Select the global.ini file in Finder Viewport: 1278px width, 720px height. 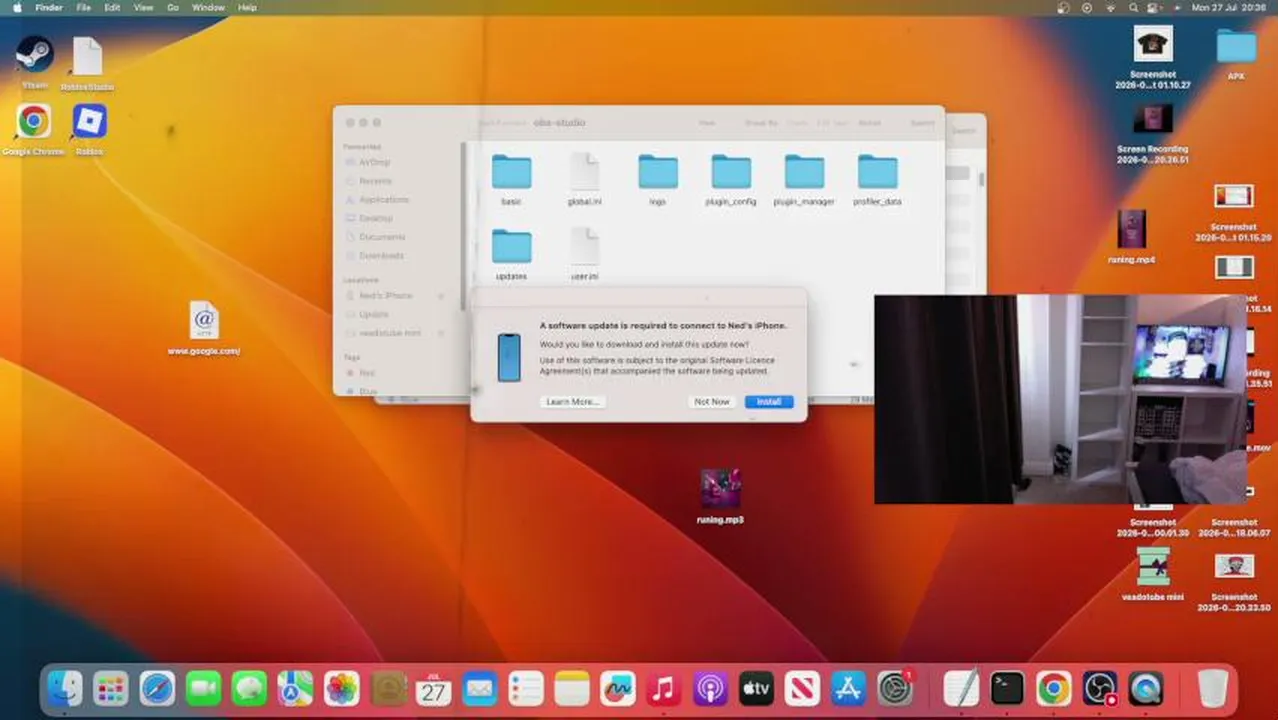pyautogui.click(x=585, y=180)
